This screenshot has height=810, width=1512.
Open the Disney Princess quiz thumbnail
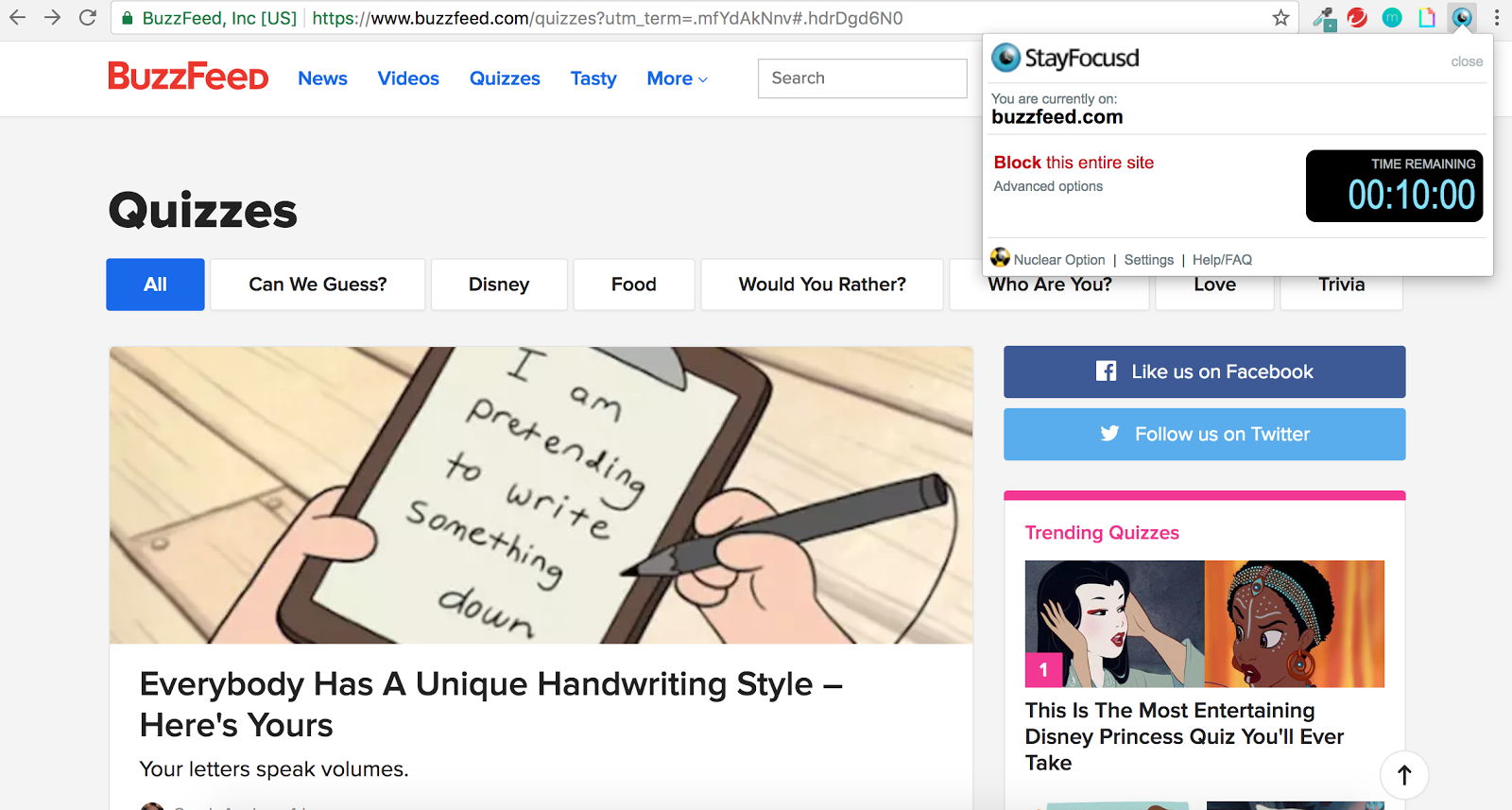pos(1204,624)
